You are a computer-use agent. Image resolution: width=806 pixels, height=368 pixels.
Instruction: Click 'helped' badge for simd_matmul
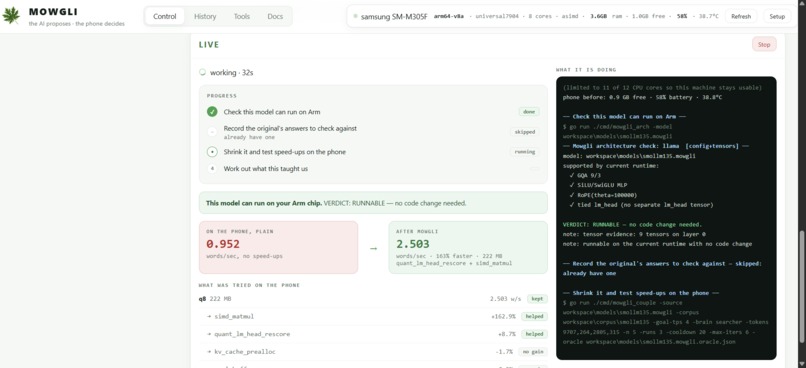pyautogui.click(x=534, y=316)
